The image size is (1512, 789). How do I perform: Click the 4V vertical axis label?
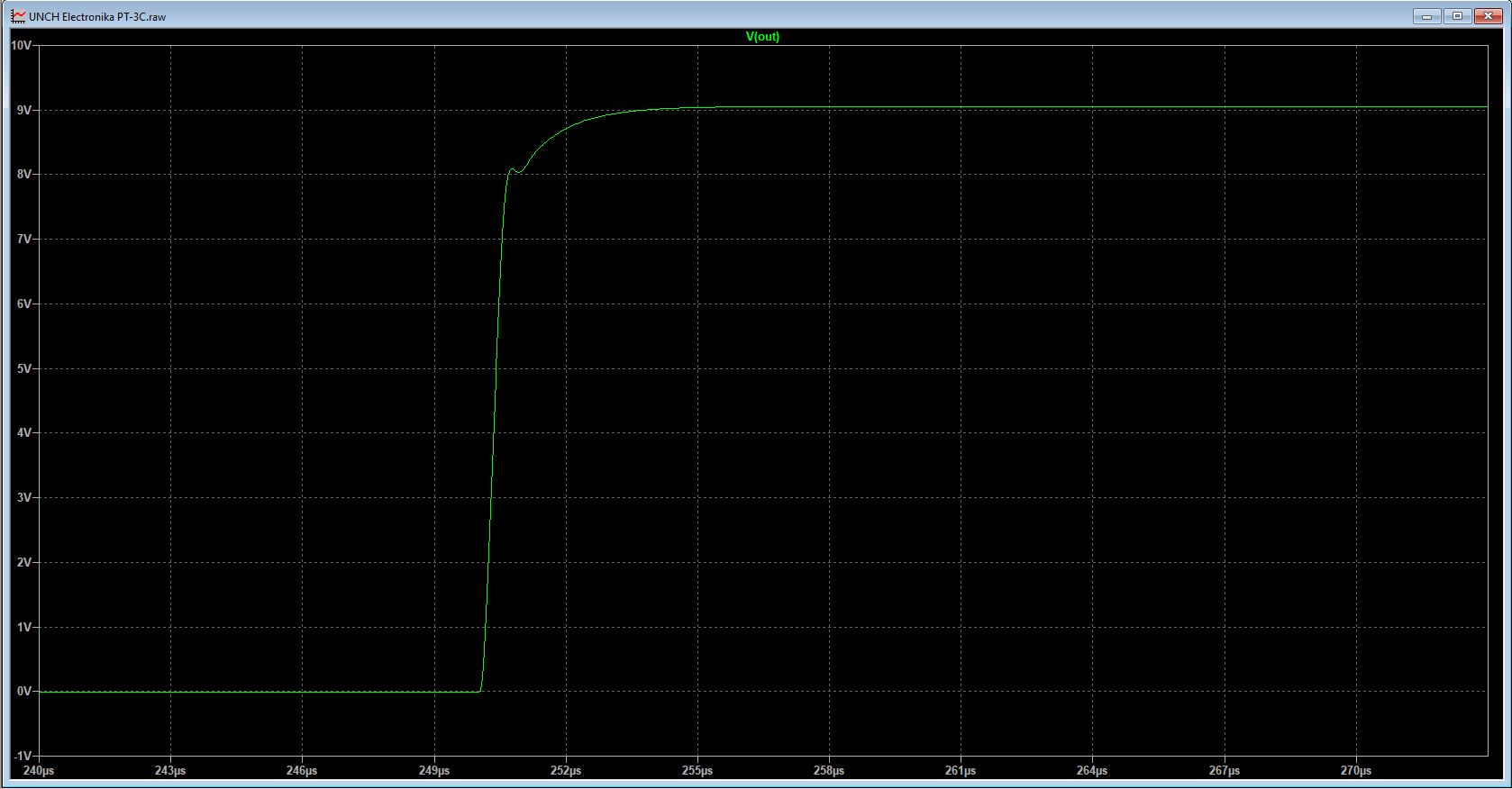[x=24, y=433]
